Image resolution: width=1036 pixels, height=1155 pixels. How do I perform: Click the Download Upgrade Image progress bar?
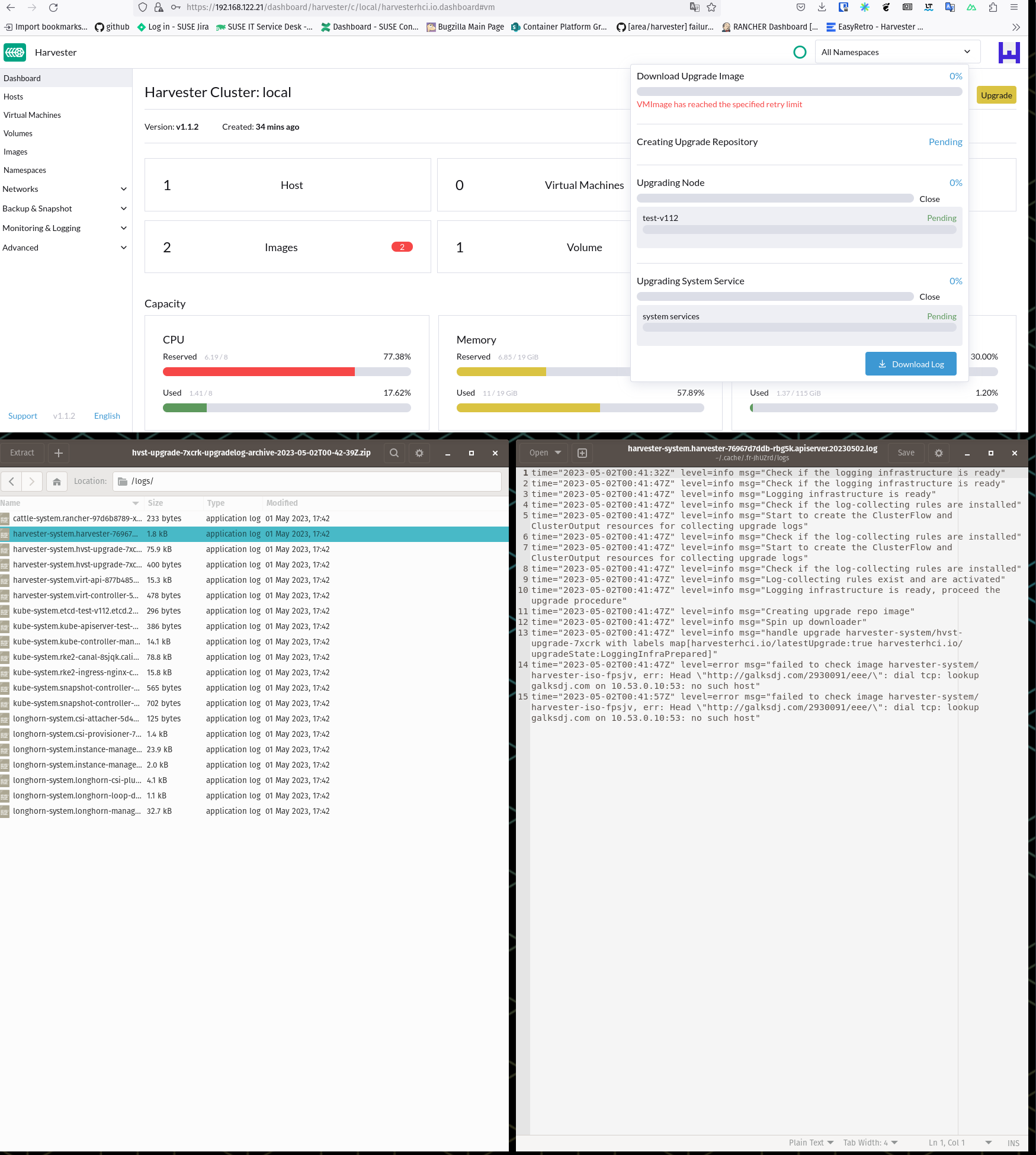pyautogui.click(x=798, y=91)
